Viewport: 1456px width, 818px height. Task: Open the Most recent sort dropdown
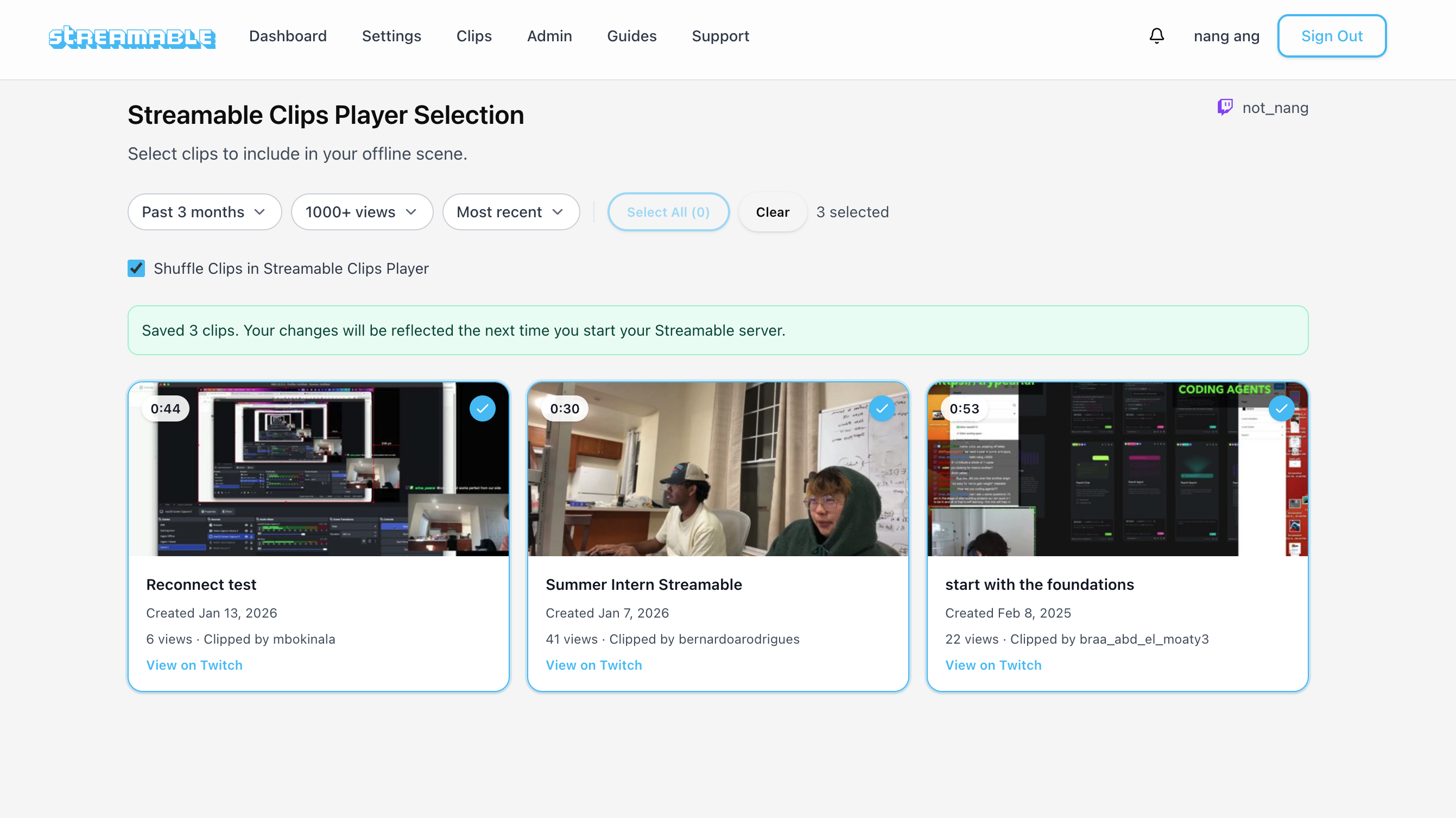(510, 212)
